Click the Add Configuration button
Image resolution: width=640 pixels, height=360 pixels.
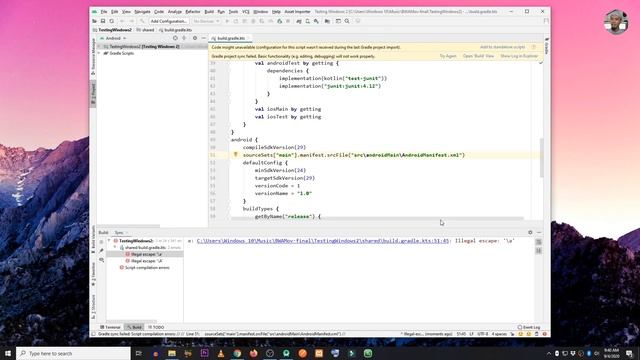(x=168, y=21)
